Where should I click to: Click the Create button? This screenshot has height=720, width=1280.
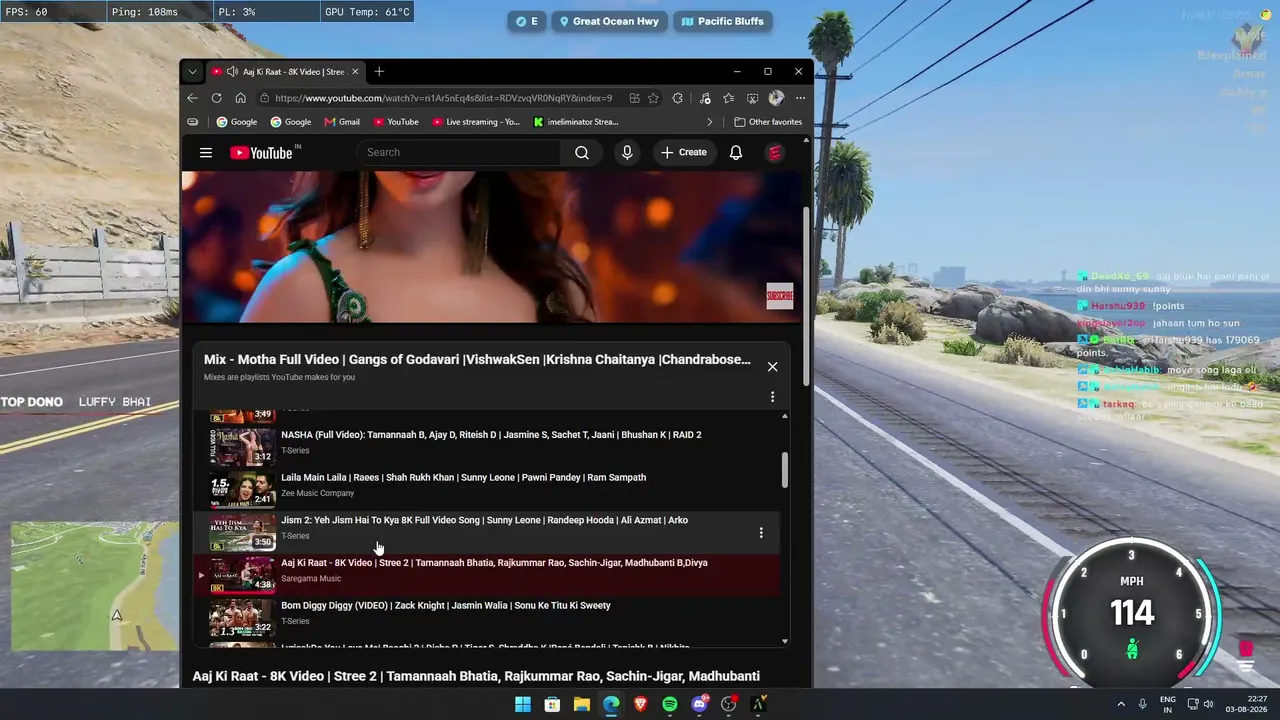[684, 152]
